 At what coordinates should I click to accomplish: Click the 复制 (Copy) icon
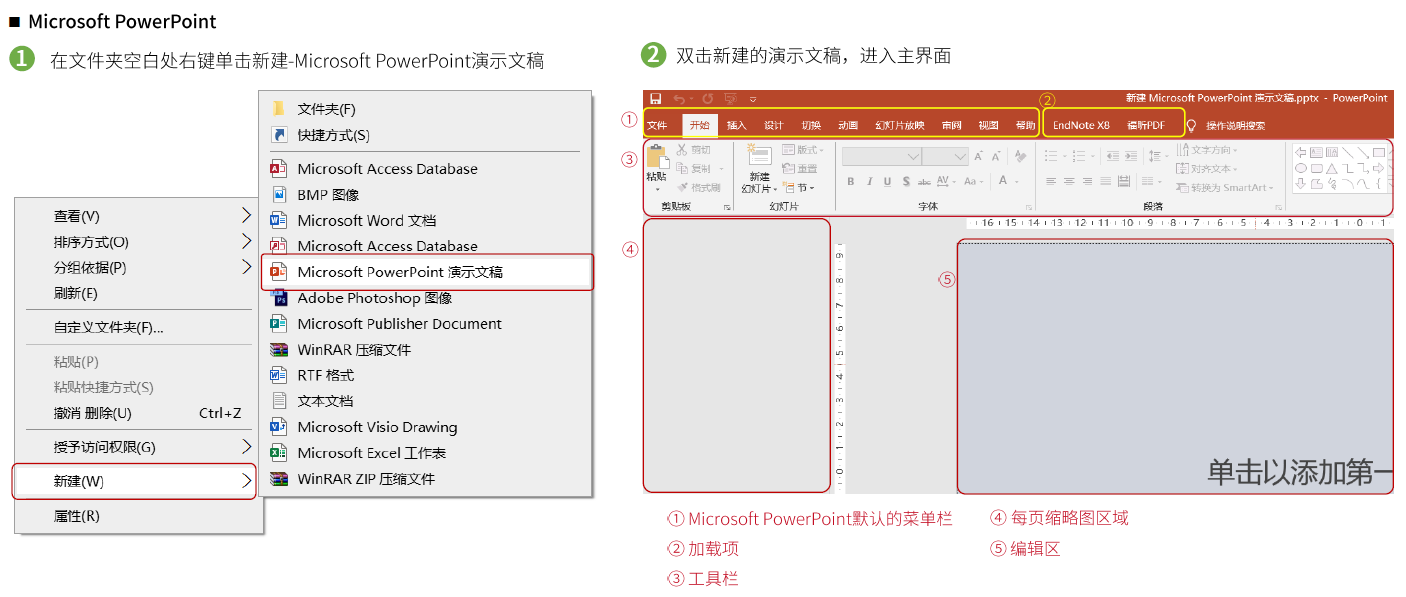[682, 168]
